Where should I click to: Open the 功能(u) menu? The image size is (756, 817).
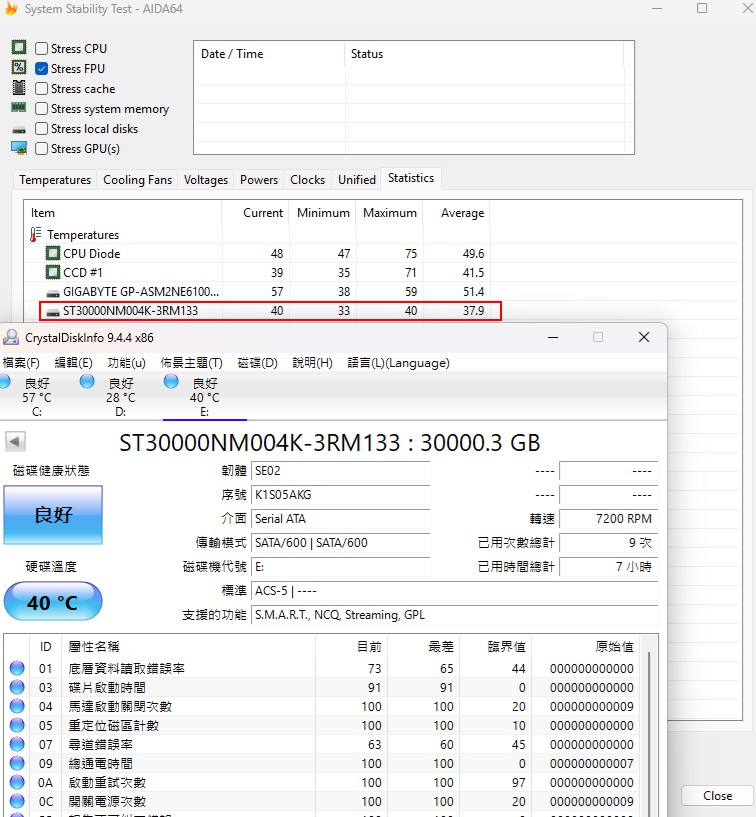pyautogui.click(x=127, y=363)
